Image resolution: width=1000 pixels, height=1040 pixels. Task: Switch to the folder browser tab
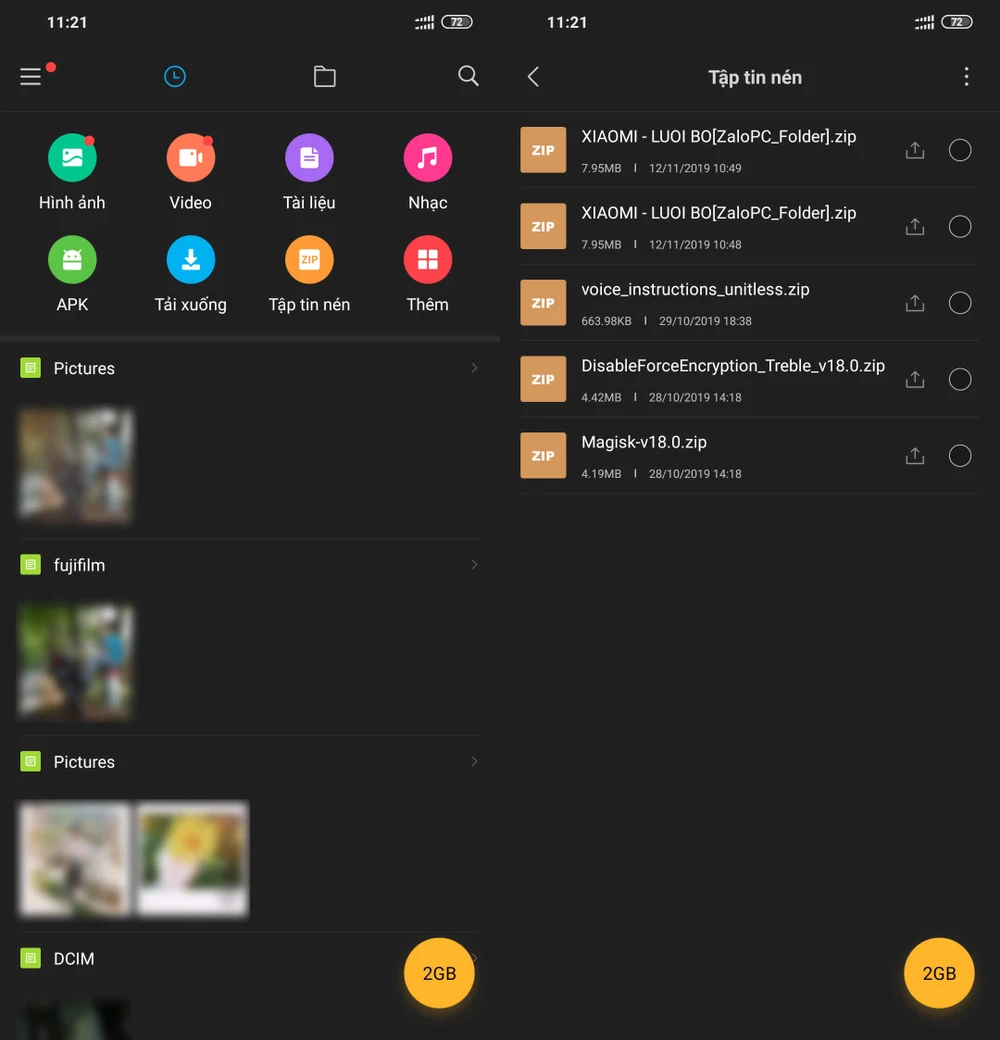(324, 77)
